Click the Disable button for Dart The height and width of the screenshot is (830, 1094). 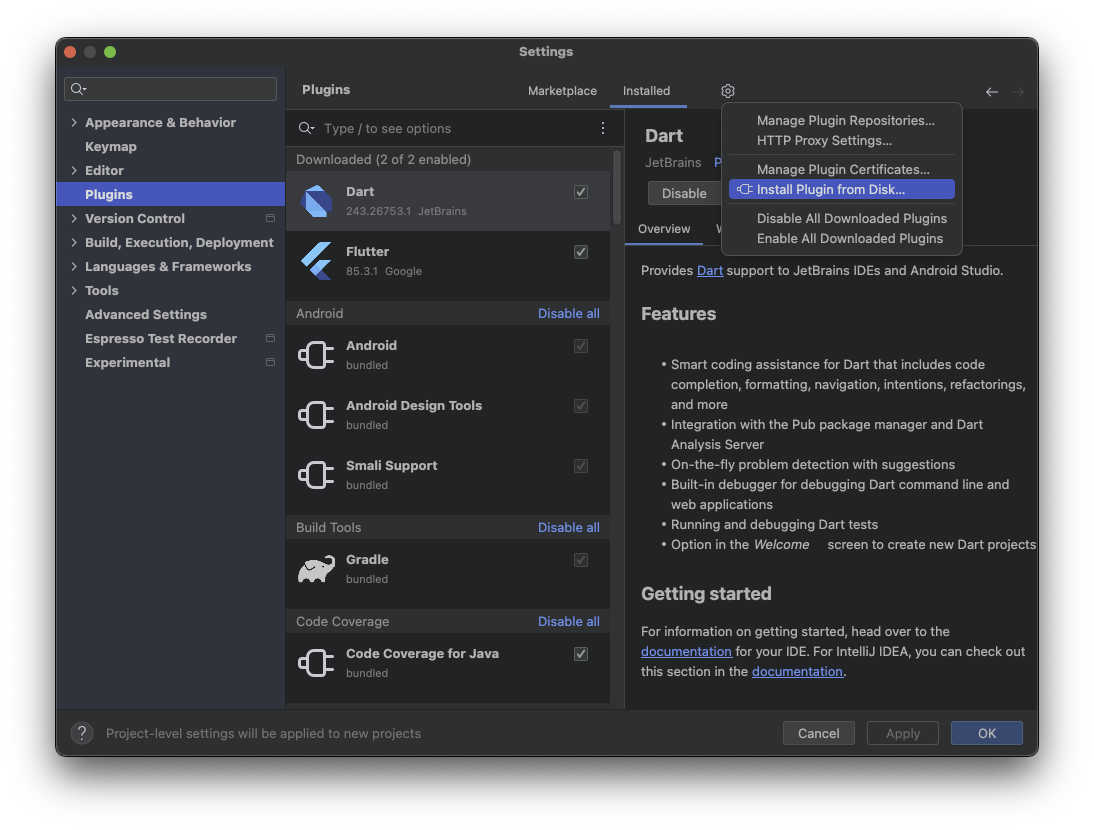click(684, 193)
